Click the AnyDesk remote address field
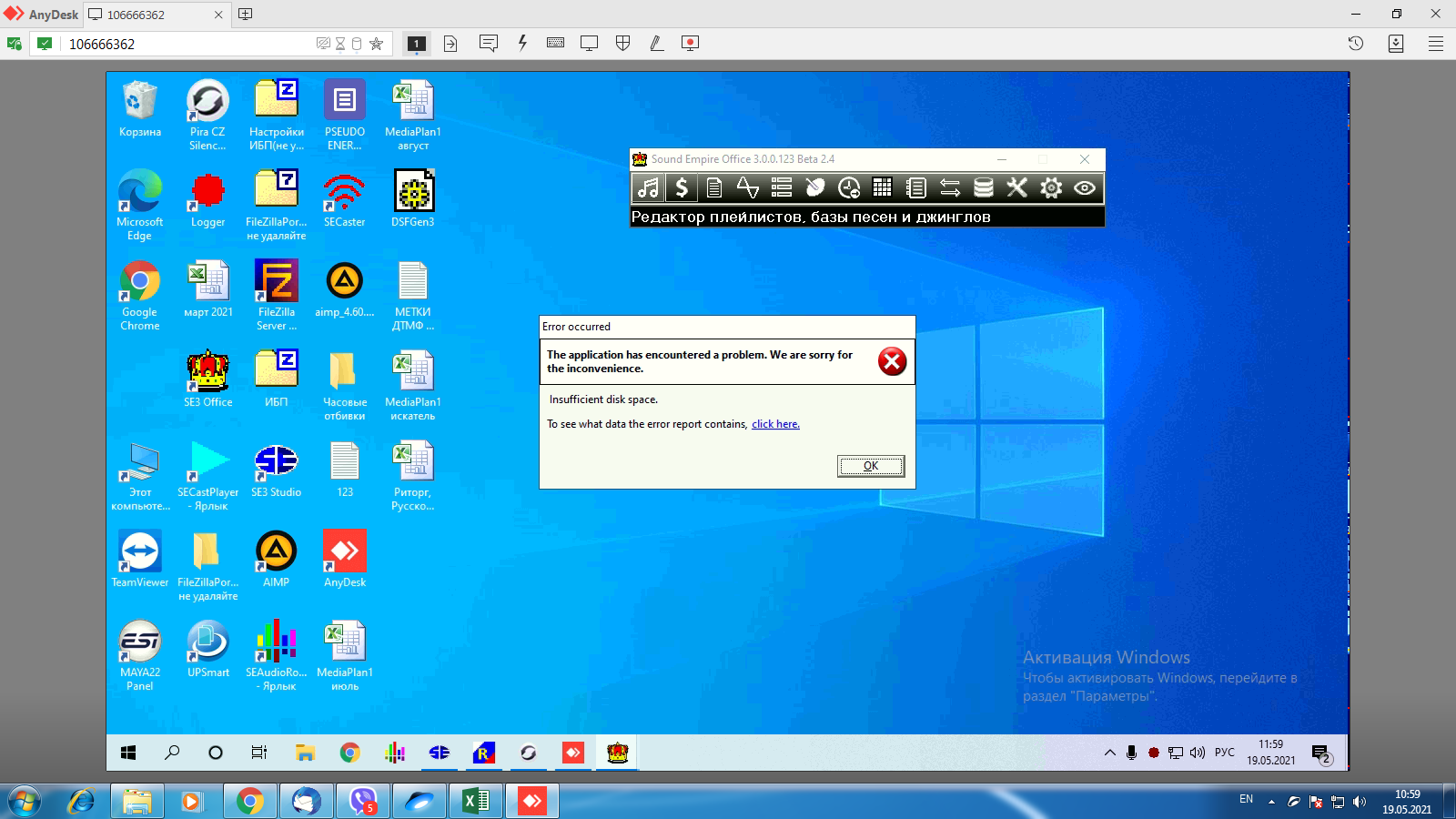Viewport: 1456px width, 819px height. [x=182, y=44]
